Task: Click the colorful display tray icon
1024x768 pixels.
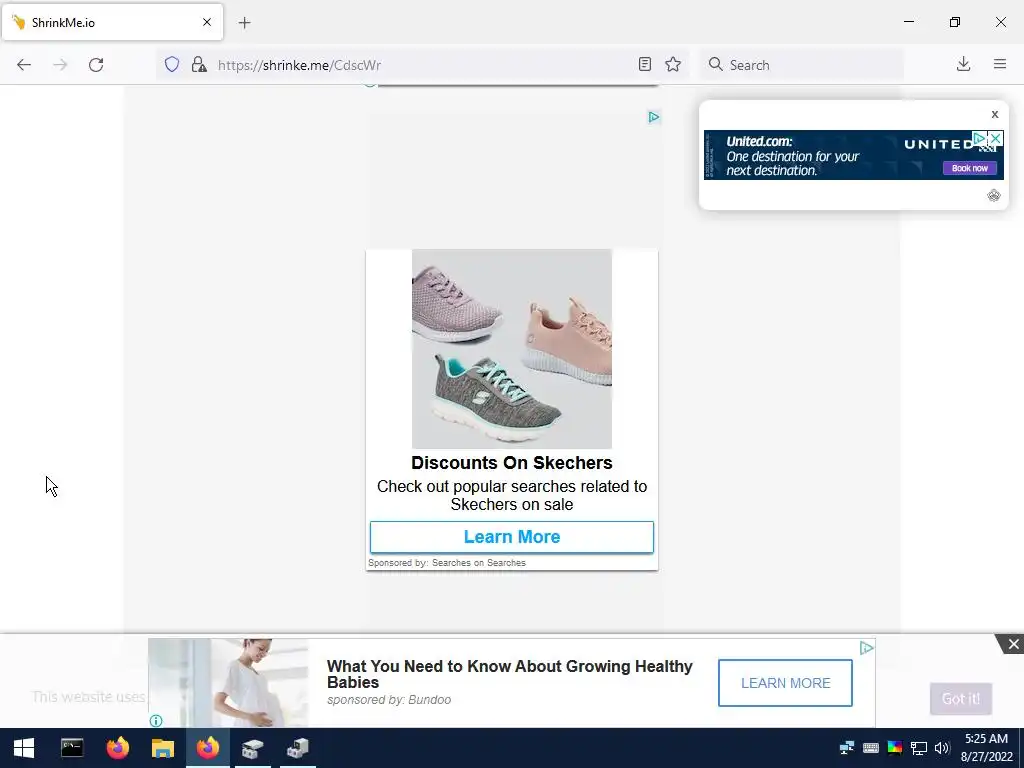Action: tap(895, 748)
